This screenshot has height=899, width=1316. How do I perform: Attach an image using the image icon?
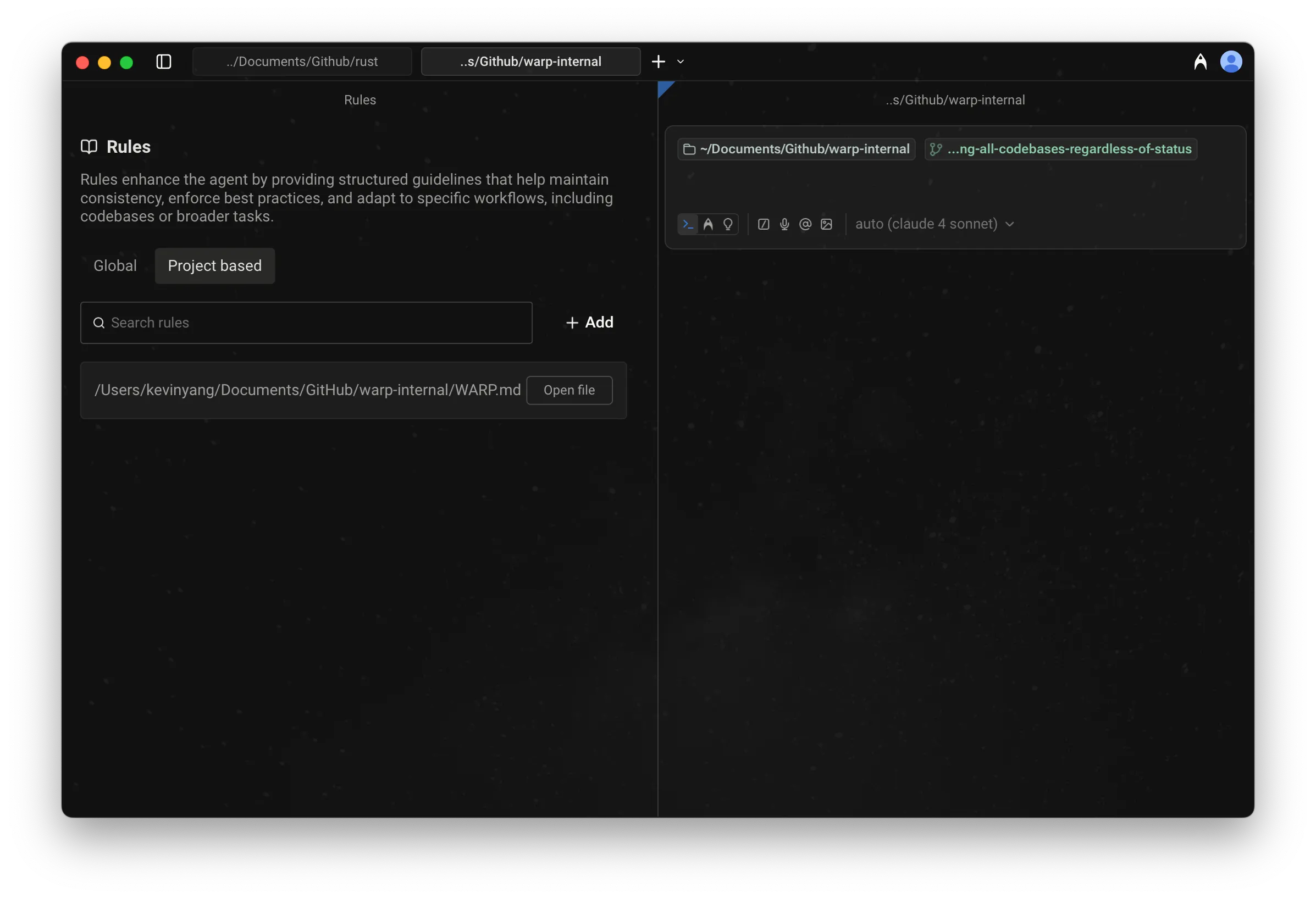[x=826, y=224]
